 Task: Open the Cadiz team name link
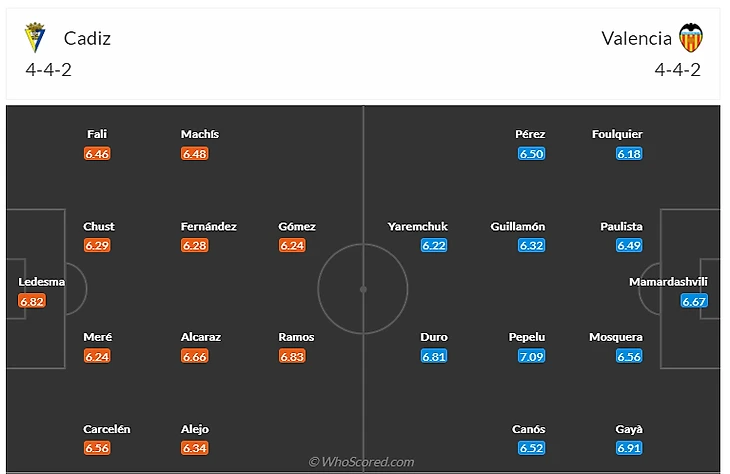87,38
